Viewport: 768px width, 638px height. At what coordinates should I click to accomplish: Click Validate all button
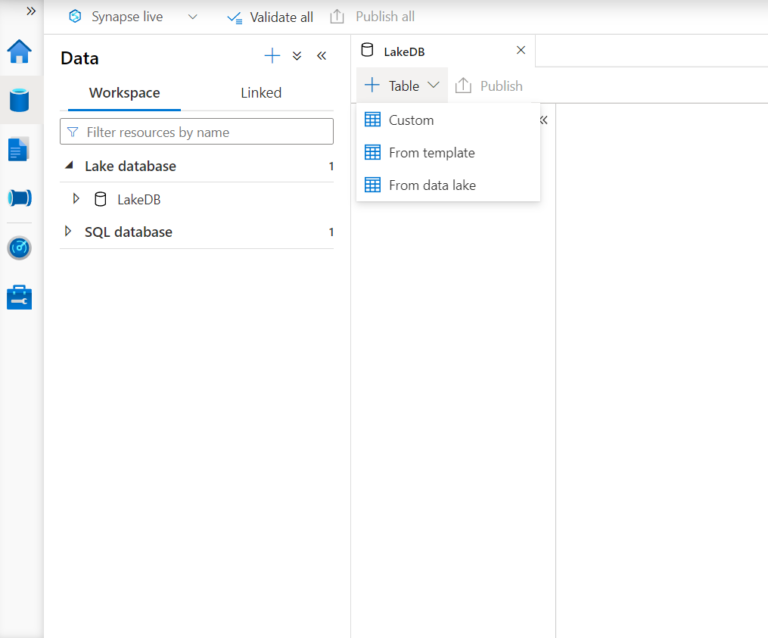pyautogui.click(x=270, y=17)
